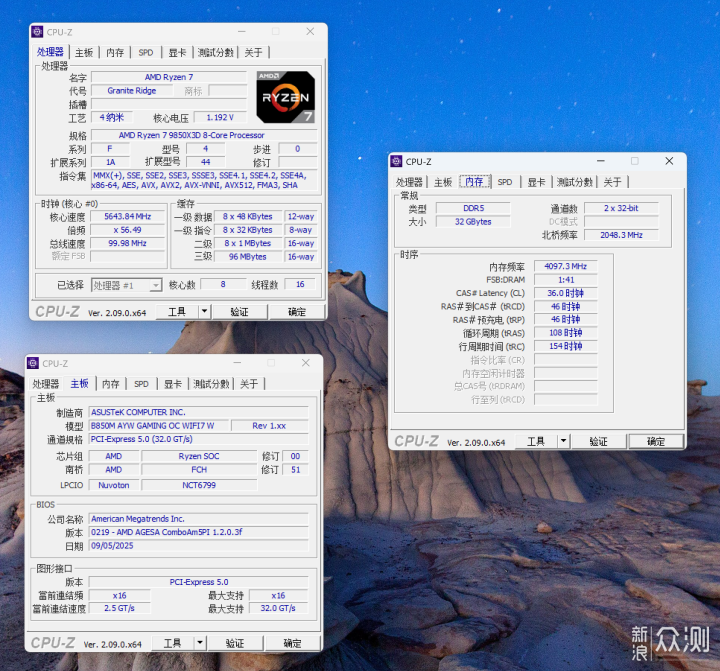Click 确定 button in motherboard window
Viewport: 720px width, 671px height.
(292, 643)
